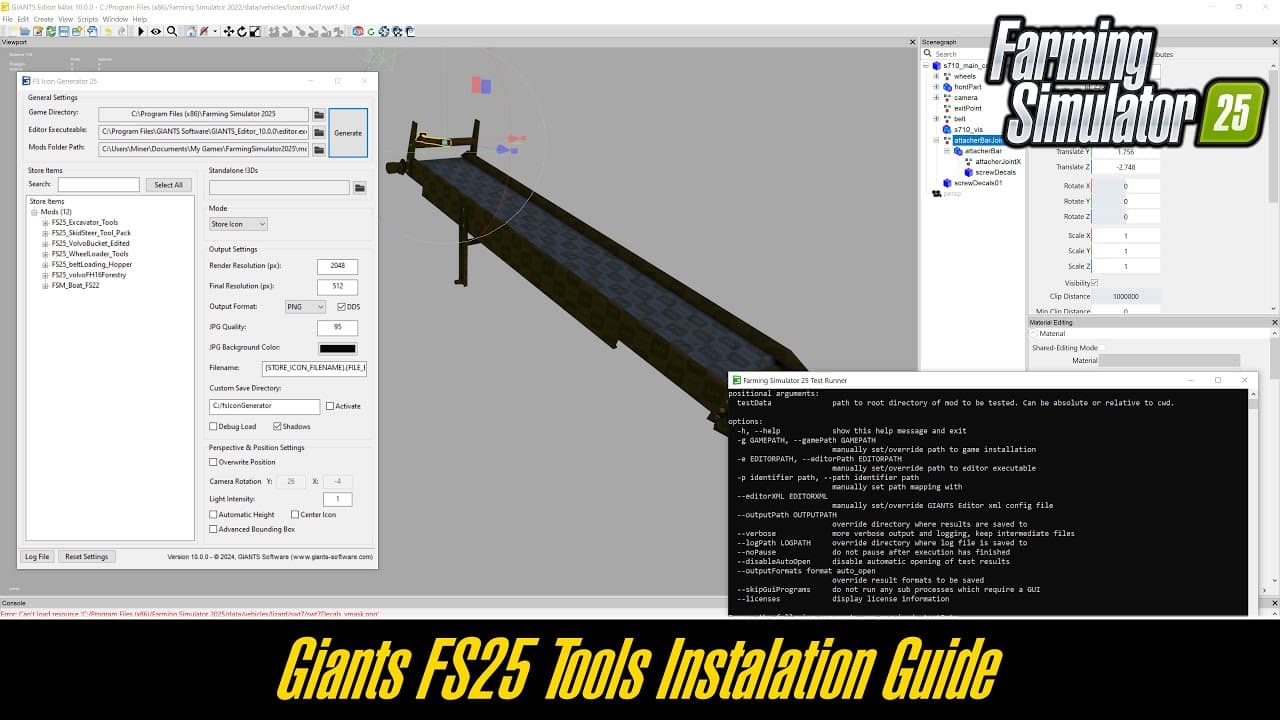Click the Custom Save Directory path field
Image resolution: width=1280 pixels, height=720 pixels.
point(264,406)
